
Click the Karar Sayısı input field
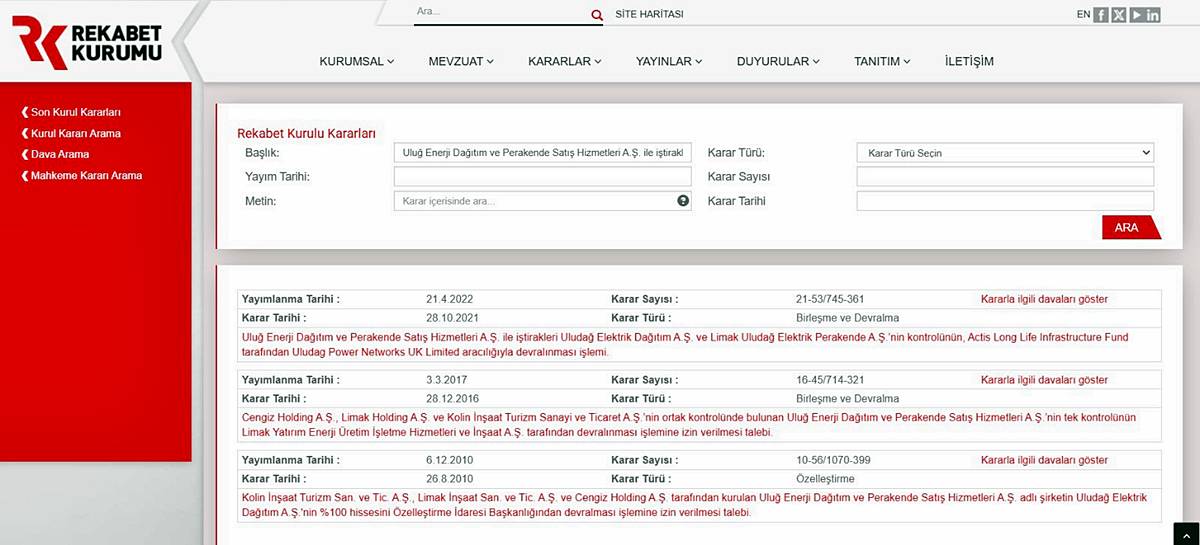pyautogui.click(x=1005, y=177)
